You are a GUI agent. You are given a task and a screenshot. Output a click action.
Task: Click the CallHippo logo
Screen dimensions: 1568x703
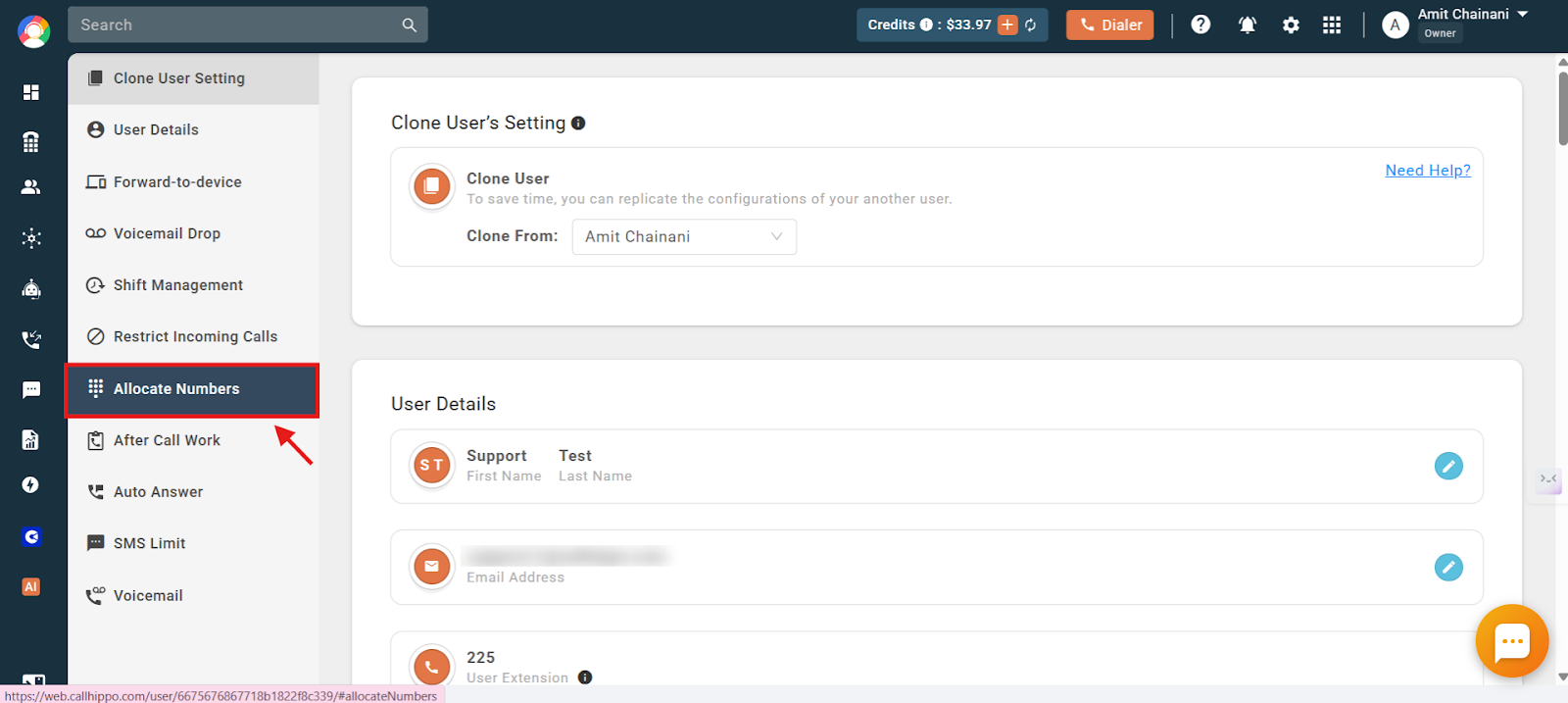[33, 31]
